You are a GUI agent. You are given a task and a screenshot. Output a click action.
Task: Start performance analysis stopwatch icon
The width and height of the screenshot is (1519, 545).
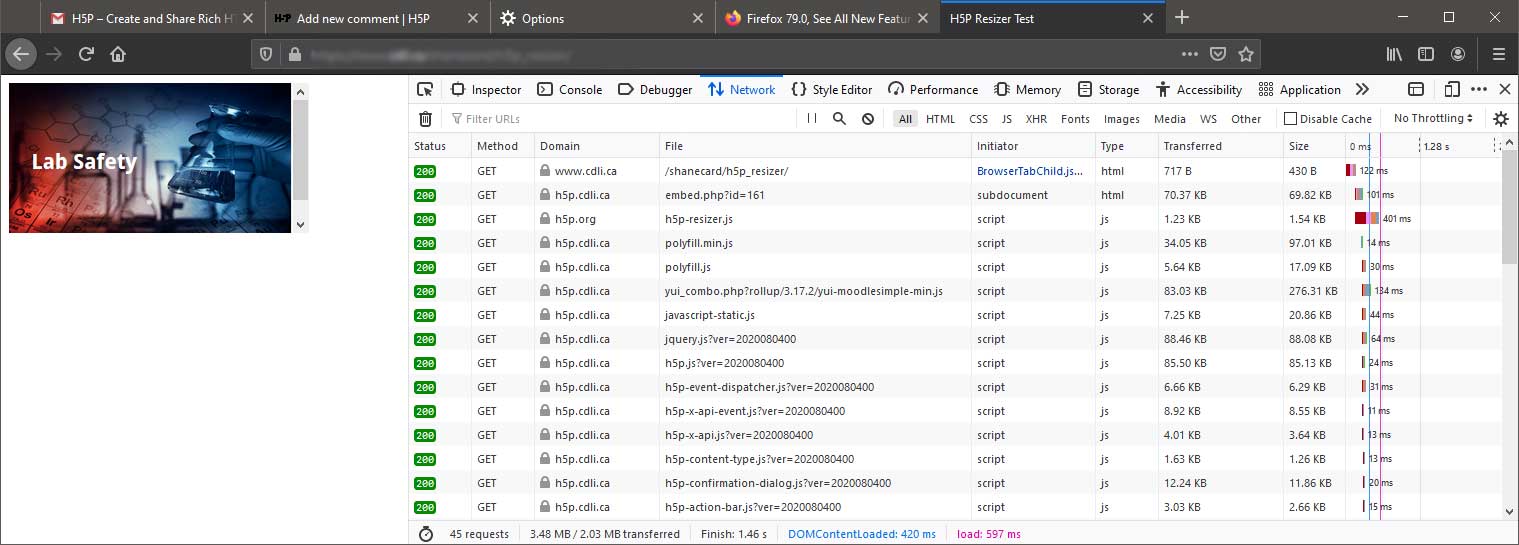coord(426,534)
